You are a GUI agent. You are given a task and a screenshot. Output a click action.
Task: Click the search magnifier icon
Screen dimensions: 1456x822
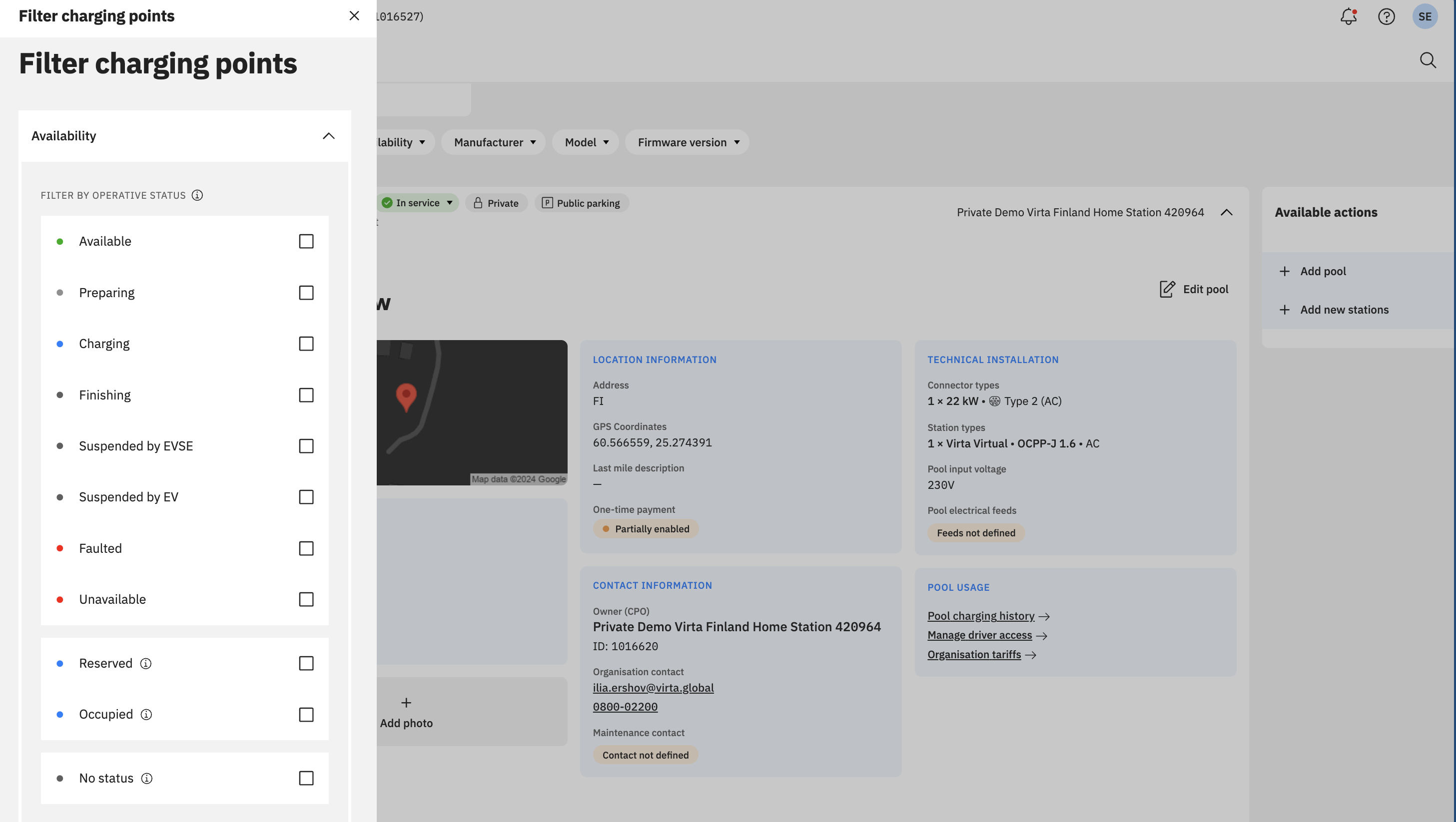click(x=1428, y=60)
